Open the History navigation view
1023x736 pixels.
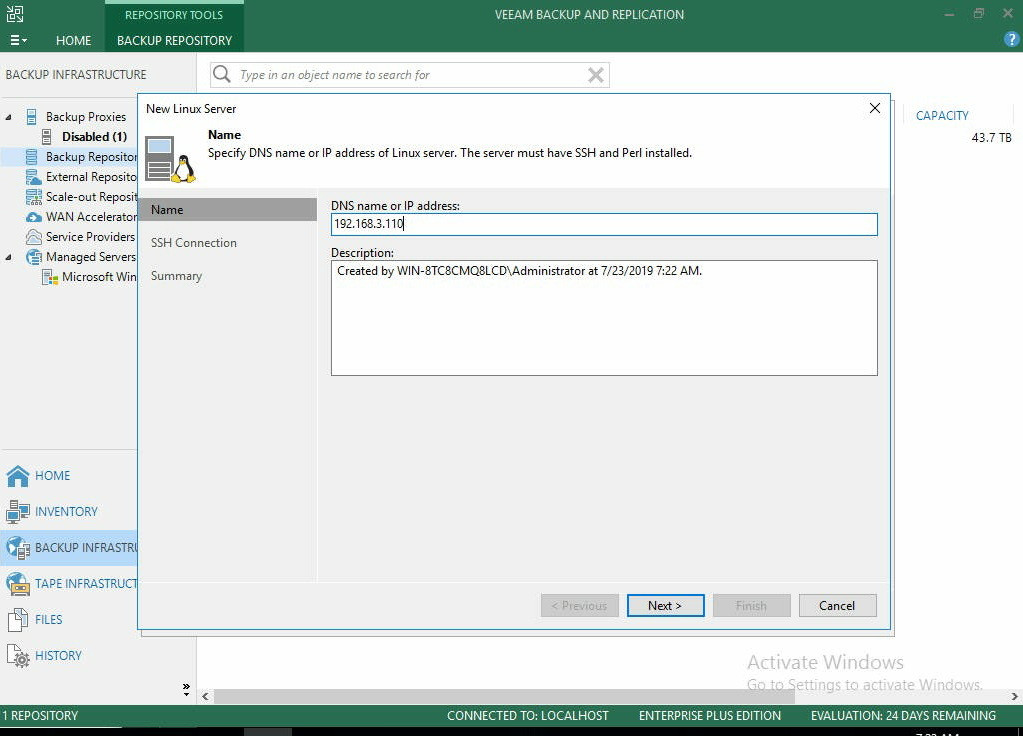click(x=59, y=655)
